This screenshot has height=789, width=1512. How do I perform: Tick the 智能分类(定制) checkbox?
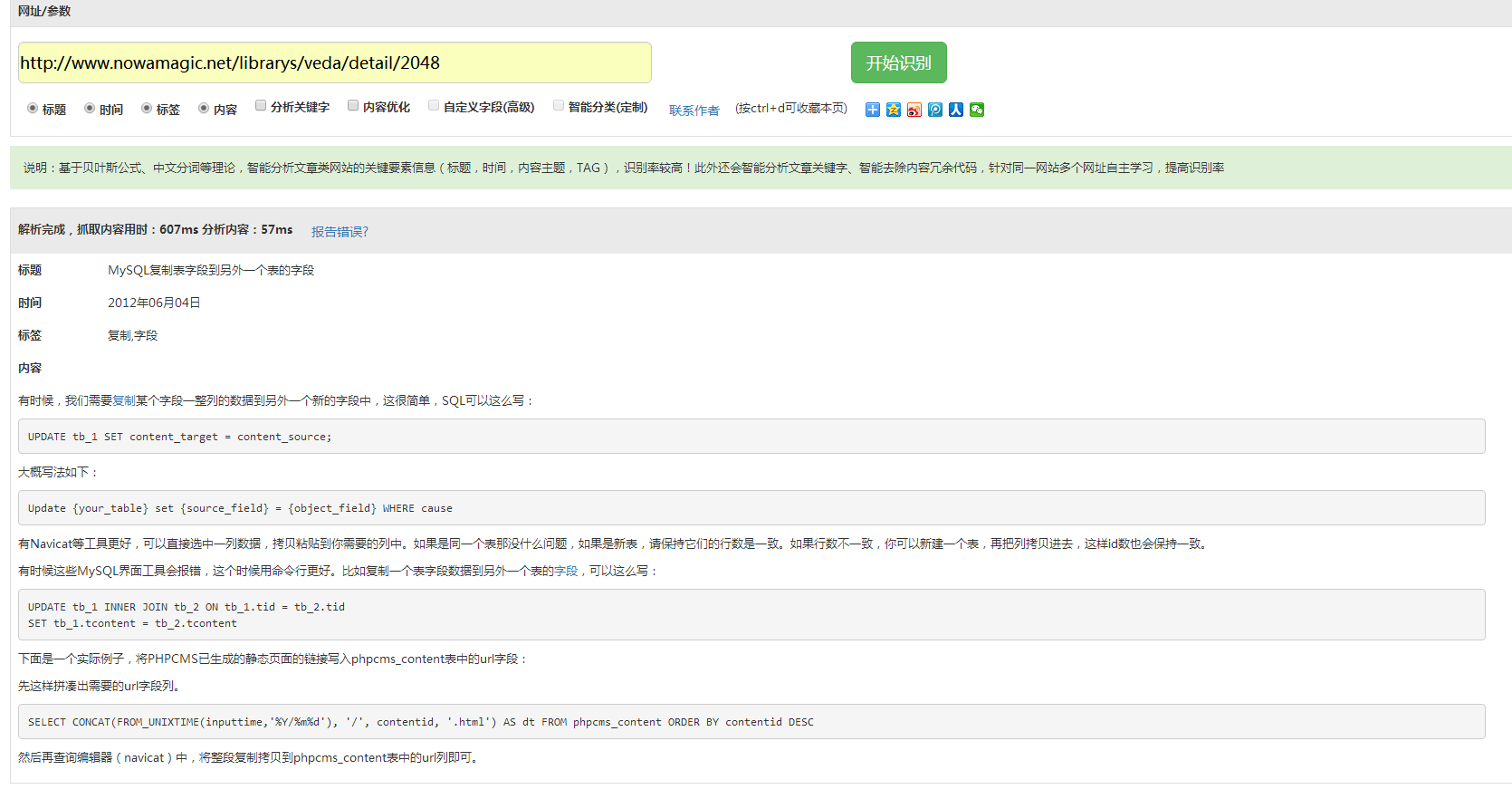click(559, 105)
